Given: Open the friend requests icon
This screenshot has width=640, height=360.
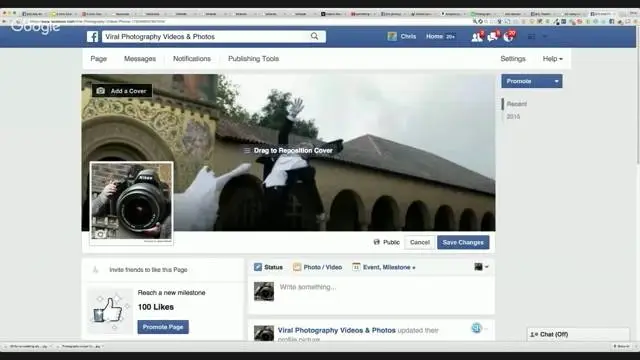Looking at the screenshot, I should click(477, 37).
